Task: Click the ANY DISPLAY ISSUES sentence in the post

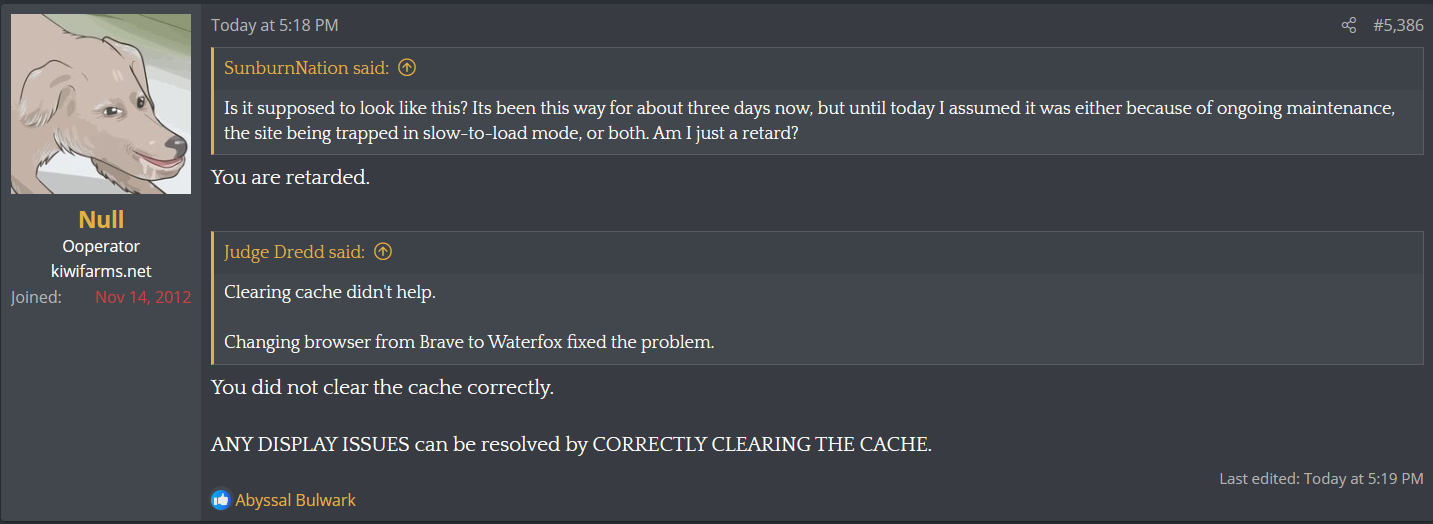Action: click(x=571, y=445)
